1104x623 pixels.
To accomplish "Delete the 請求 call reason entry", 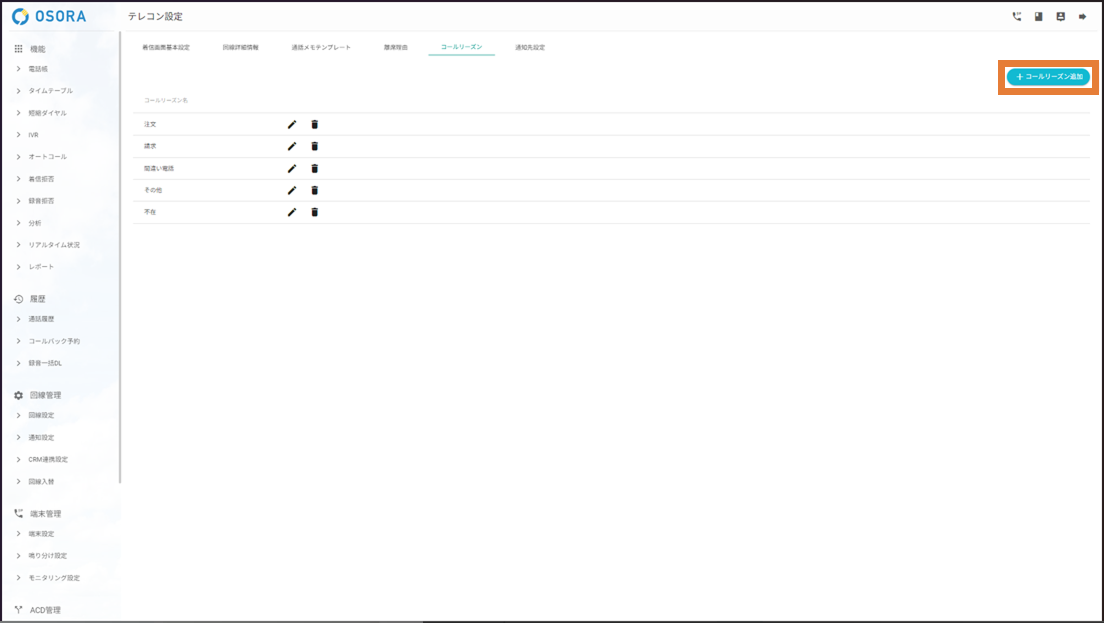I will (x=315, y=146).
